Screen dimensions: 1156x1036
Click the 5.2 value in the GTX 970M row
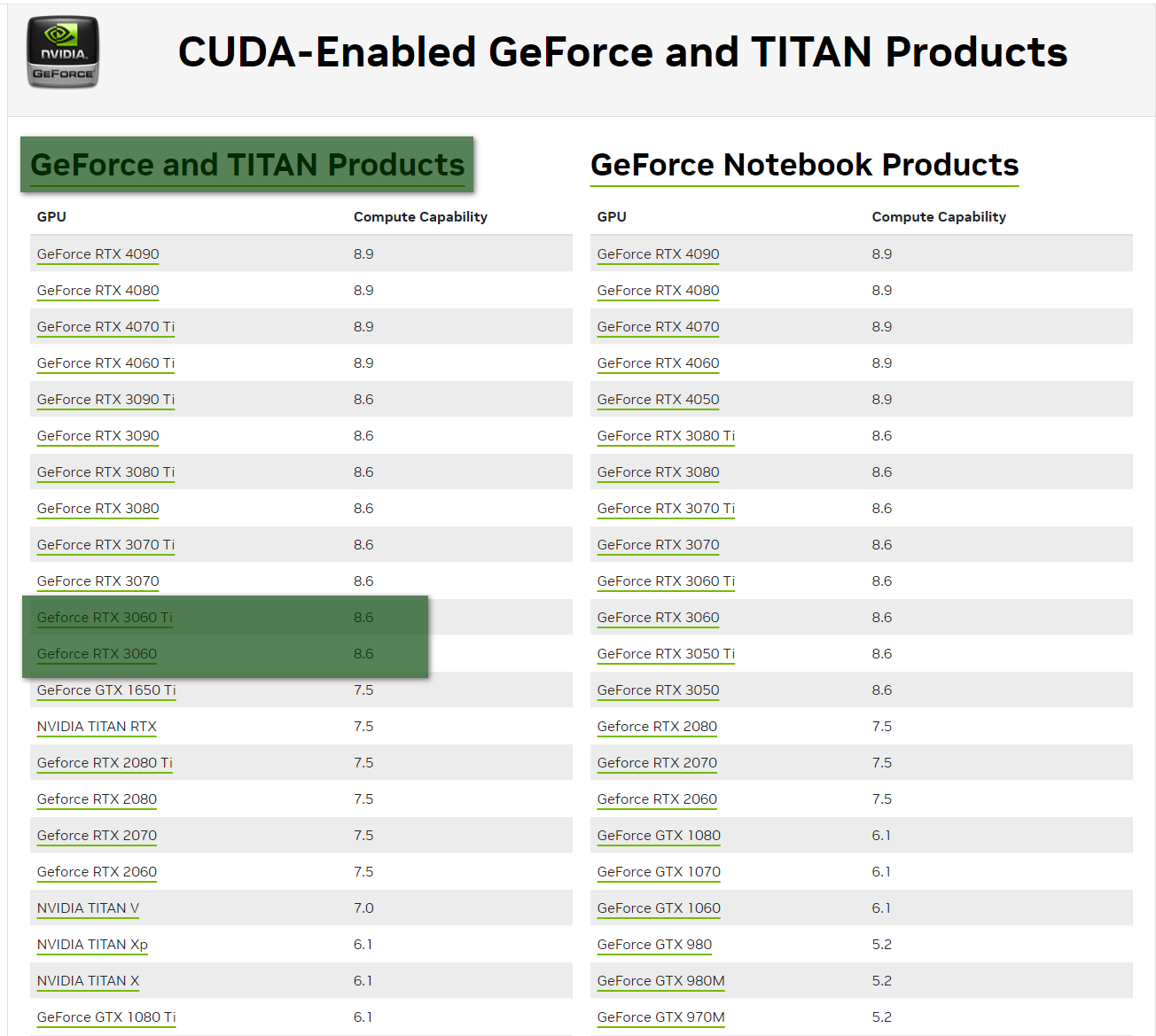tap(881, 1017)
